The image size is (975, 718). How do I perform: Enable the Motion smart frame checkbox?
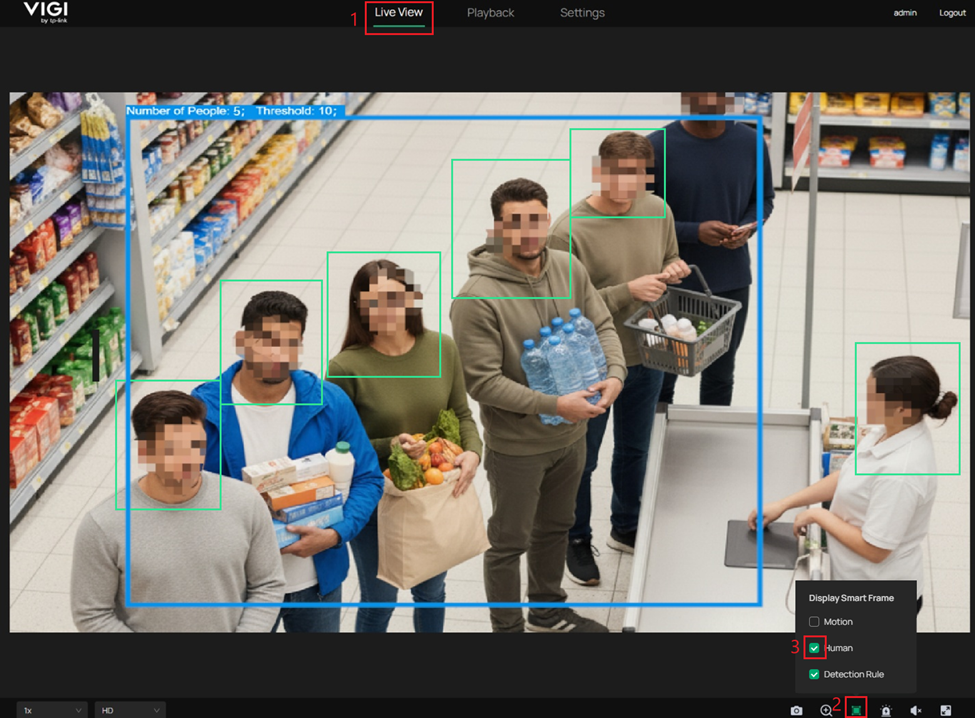814,622
